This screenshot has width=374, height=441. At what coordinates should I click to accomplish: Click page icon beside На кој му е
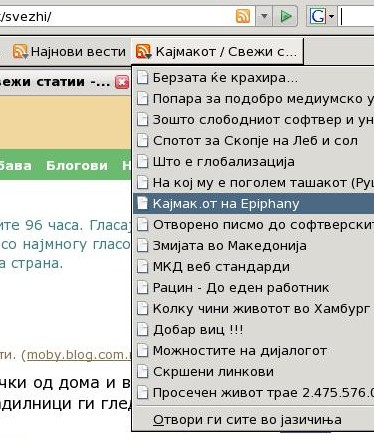(142, 183)
